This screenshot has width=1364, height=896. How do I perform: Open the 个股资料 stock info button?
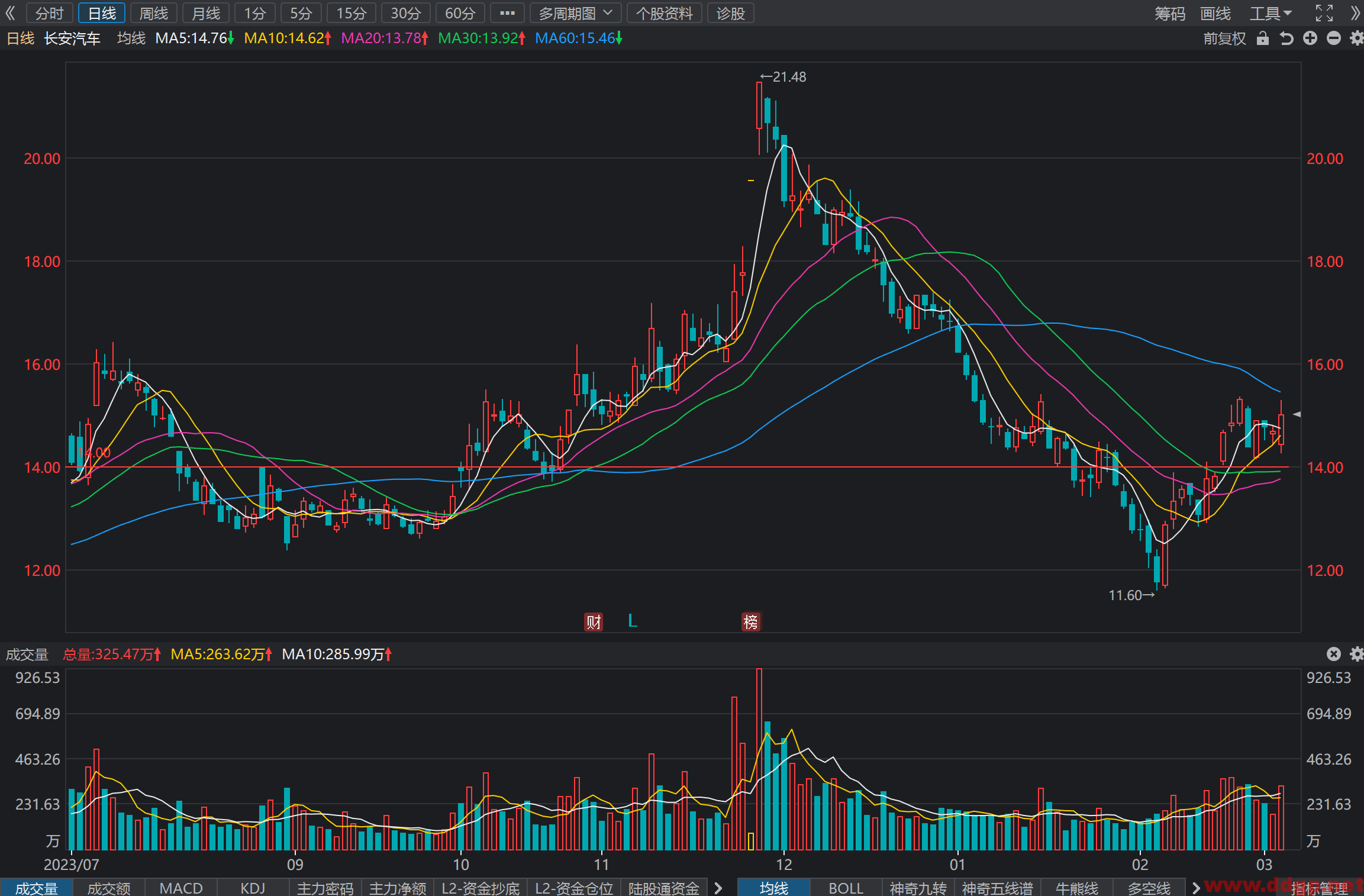click(664, 13)
